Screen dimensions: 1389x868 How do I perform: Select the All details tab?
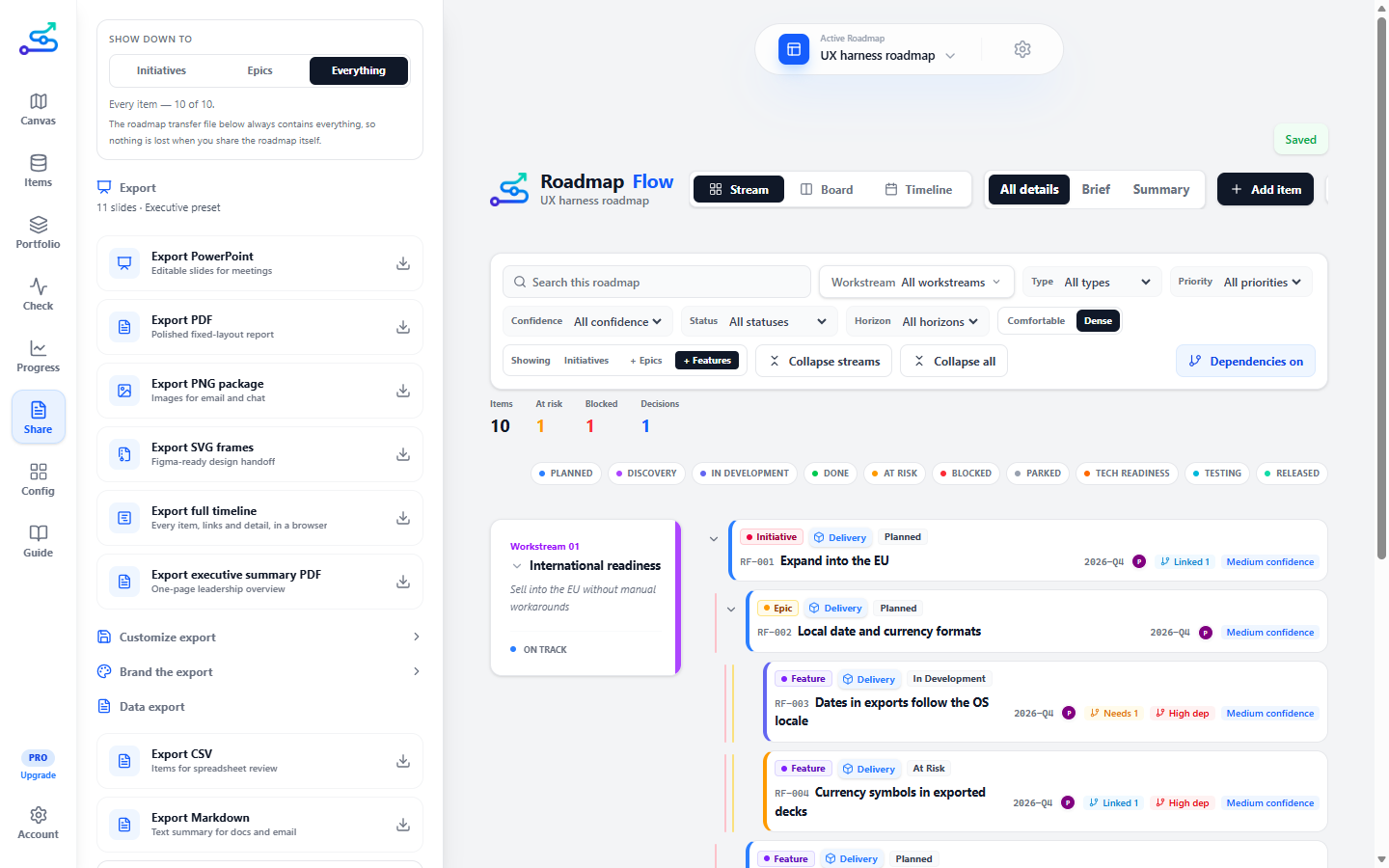1029,190
